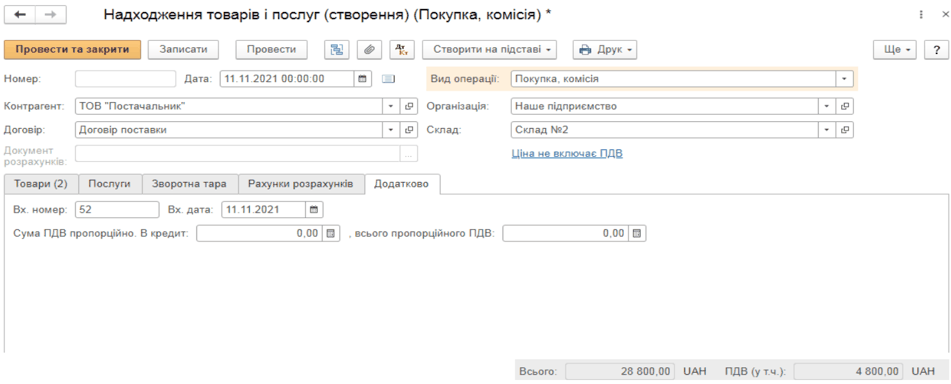Screen dimensions: 951x384
Task: Expand Договір dropdown arrow
Action: click(x=391, y=130)
